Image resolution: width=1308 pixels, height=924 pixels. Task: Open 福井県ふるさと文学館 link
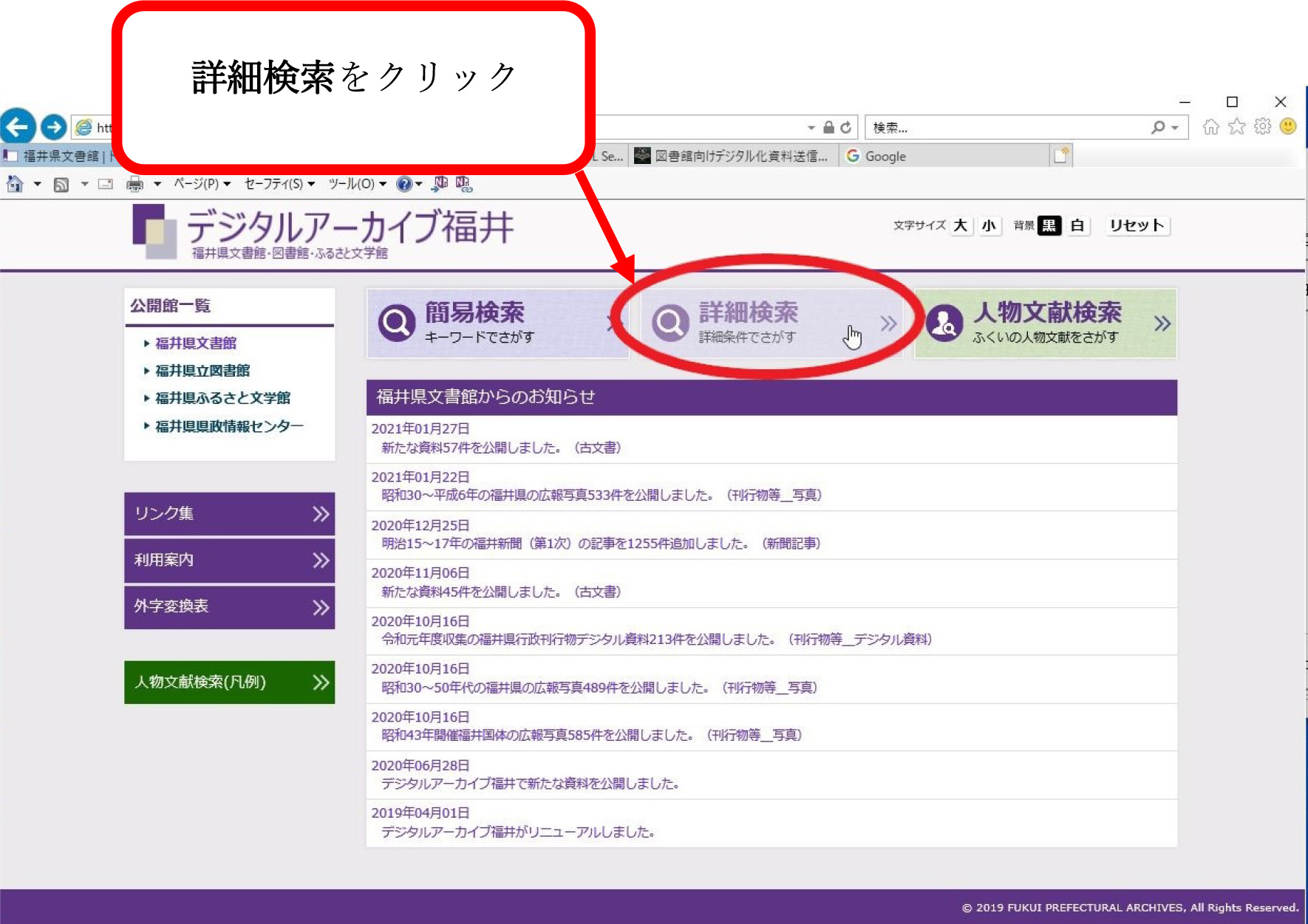click(x=222, y=398)
